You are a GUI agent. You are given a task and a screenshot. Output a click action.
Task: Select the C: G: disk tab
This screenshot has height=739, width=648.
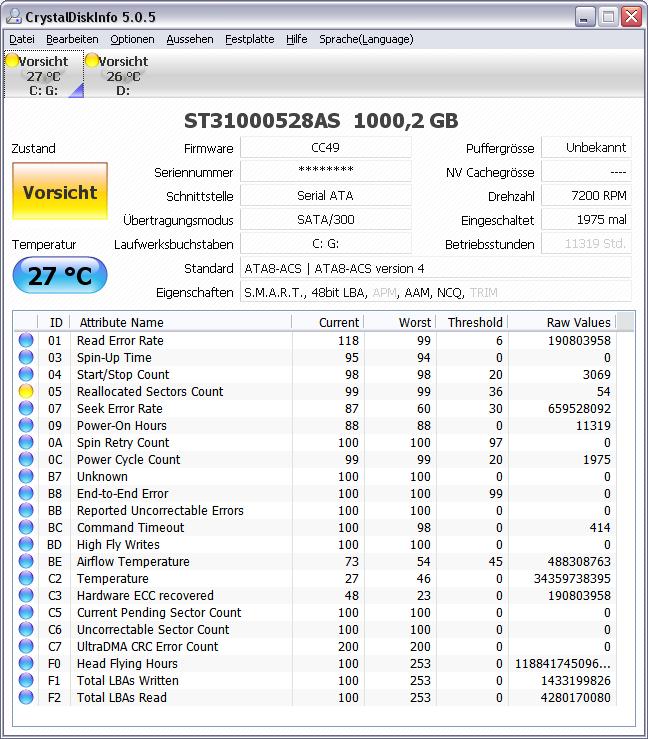coord(44,74)
